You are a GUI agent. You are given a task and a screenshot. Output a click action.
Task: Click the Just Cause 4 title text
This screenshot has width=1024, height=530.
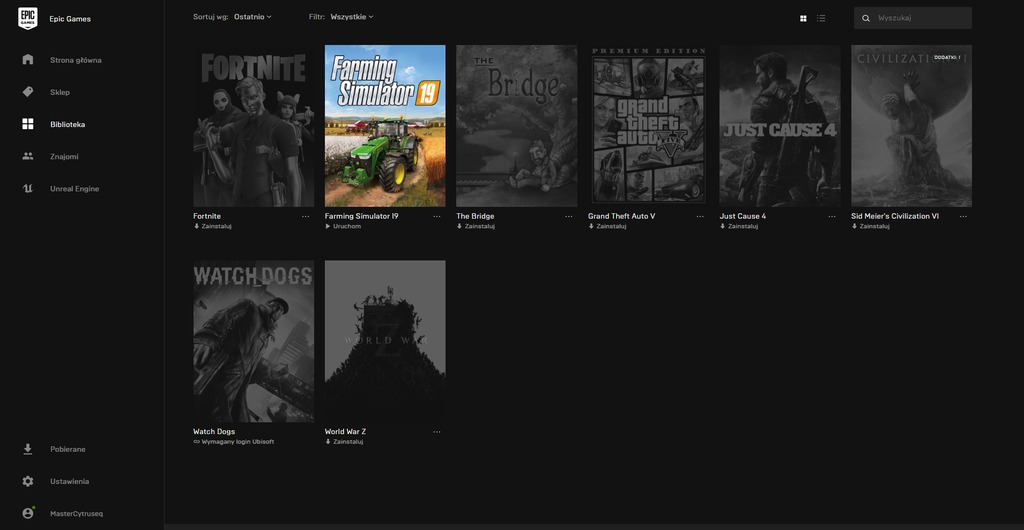(743, 216)
